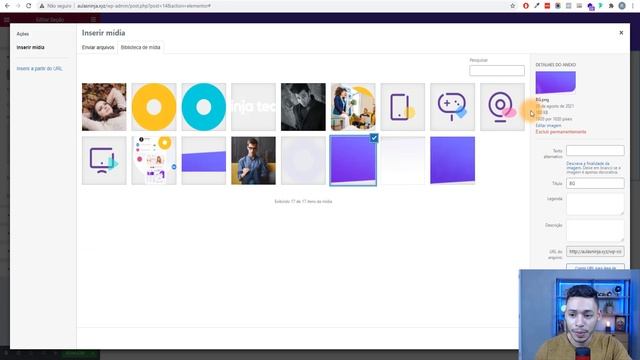Switch to the Enviar arquivos tab
Image resolution: width=640 pixels, height=360 pixels.
click(x=98, y=47)
